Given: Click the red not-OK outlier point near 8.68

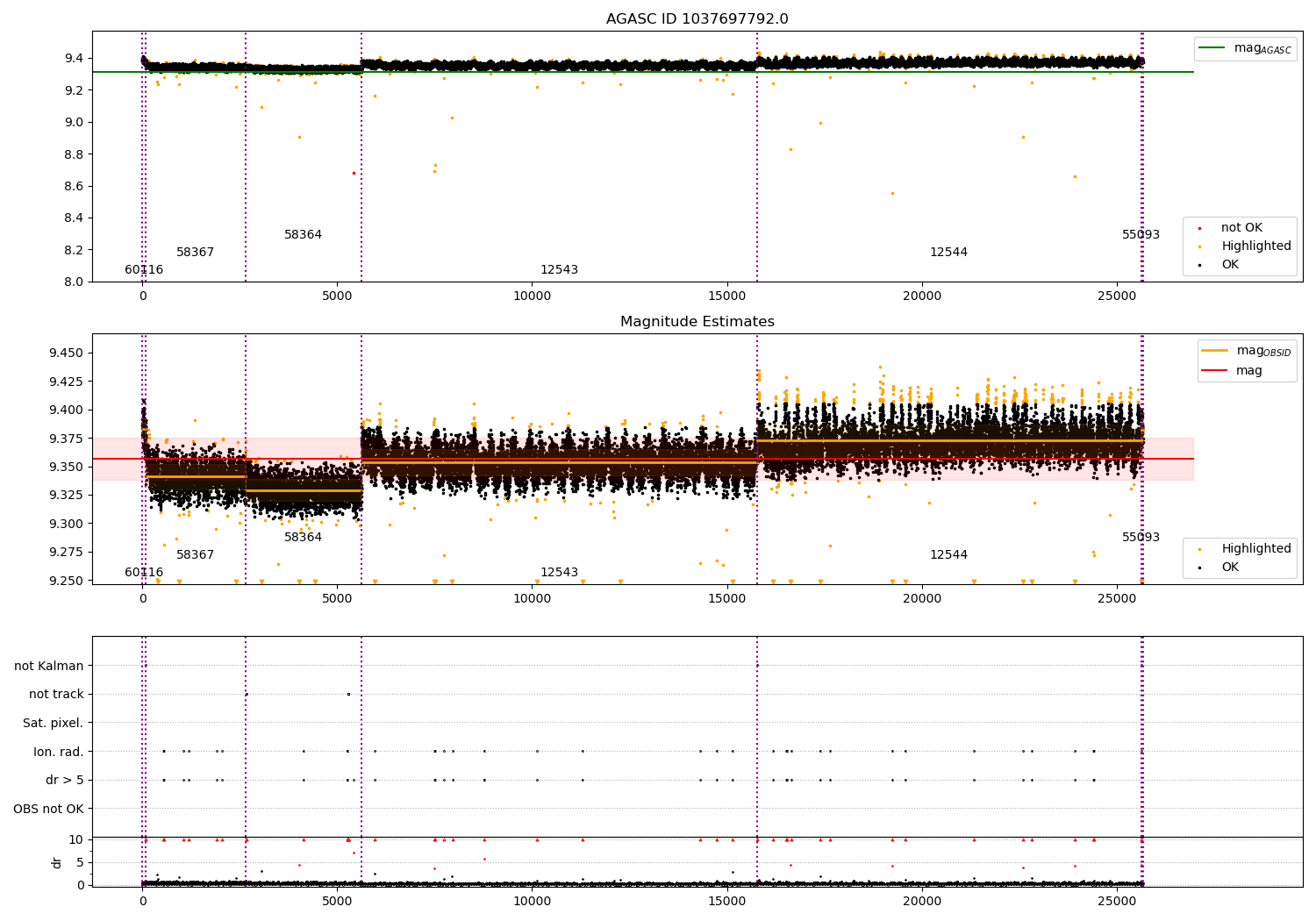Looking at the screenshot, I should (x=354, y=173).
